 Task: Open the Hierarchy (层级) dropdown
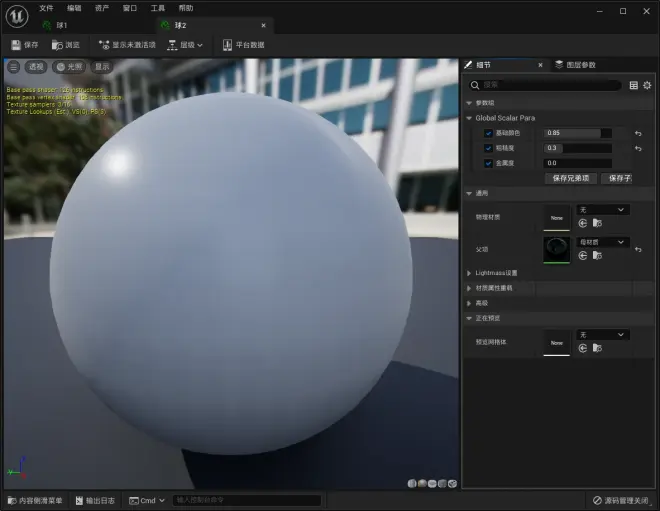tap(186, 45)
